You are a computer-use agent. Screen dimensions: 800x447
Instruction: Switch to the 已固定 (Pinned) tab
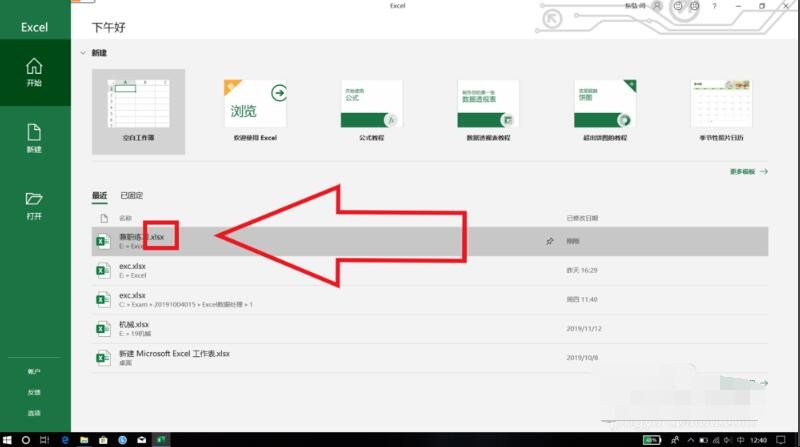132,196
